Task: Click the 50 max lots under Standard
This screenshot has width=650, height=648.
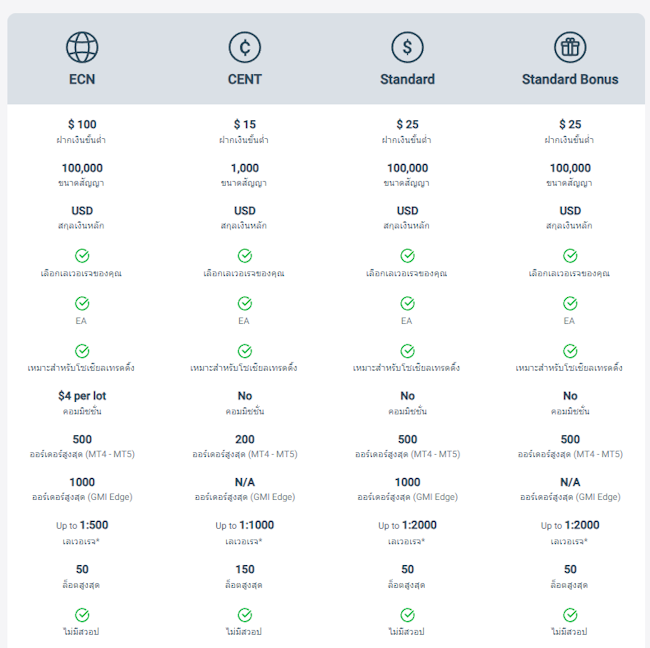Action: (x=407, y=570)
